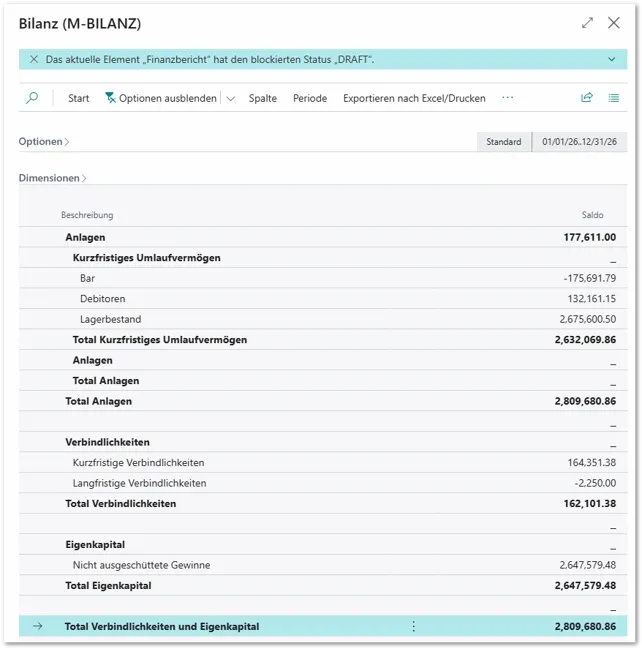
Task: Select Total Kurzfristiges Umlaufvermögen row
Action: pos(323,340)
